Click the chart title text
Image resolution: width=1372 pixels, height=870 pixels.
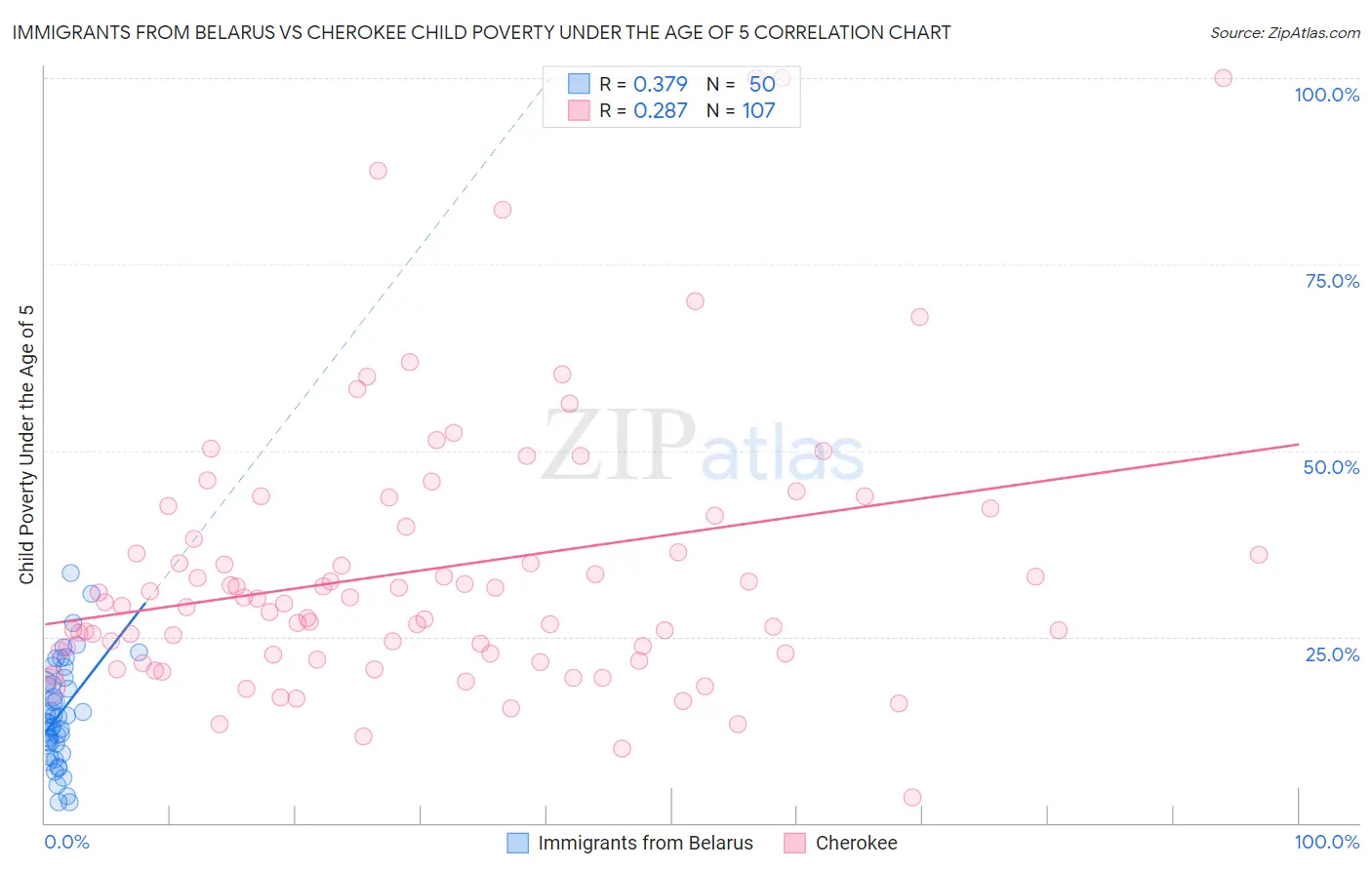coord(481,32)
